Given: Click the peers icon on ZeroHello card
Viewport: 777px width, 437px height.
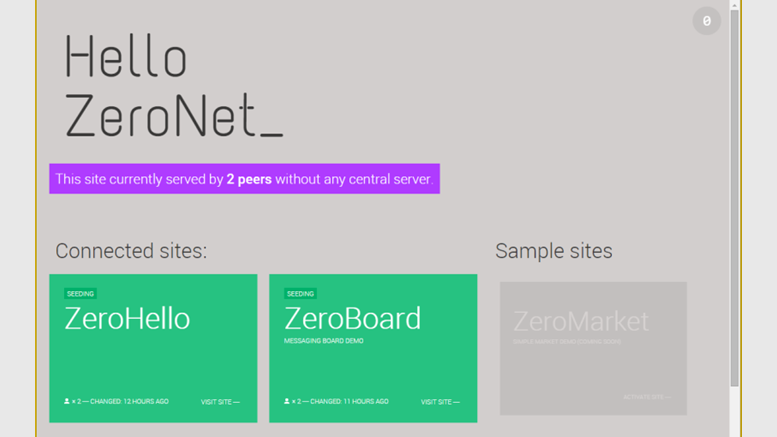Looking at the screenshot, I should (67, 401).
